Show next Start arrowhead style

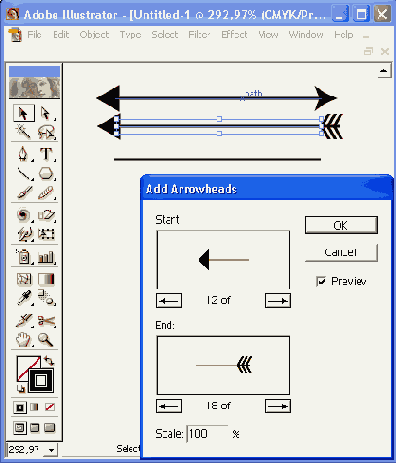(278, 301)
